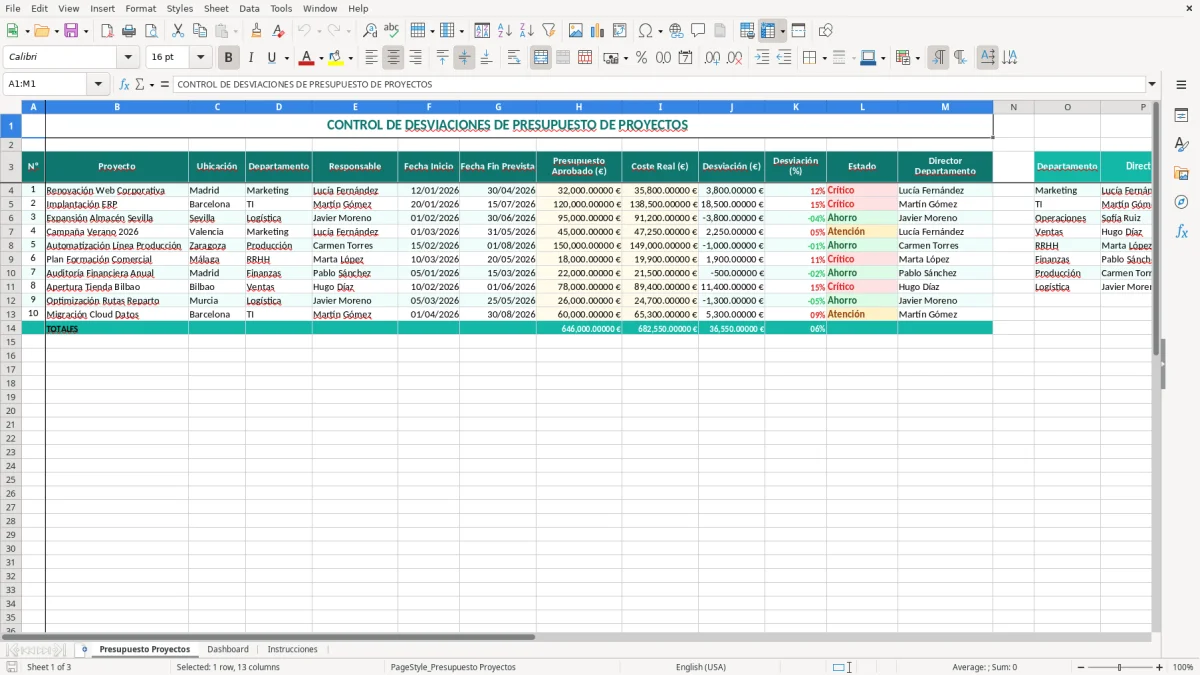Expand the Name Box dropdown
This screenshot has height=675, width=1200.
(x=99, y=84)
